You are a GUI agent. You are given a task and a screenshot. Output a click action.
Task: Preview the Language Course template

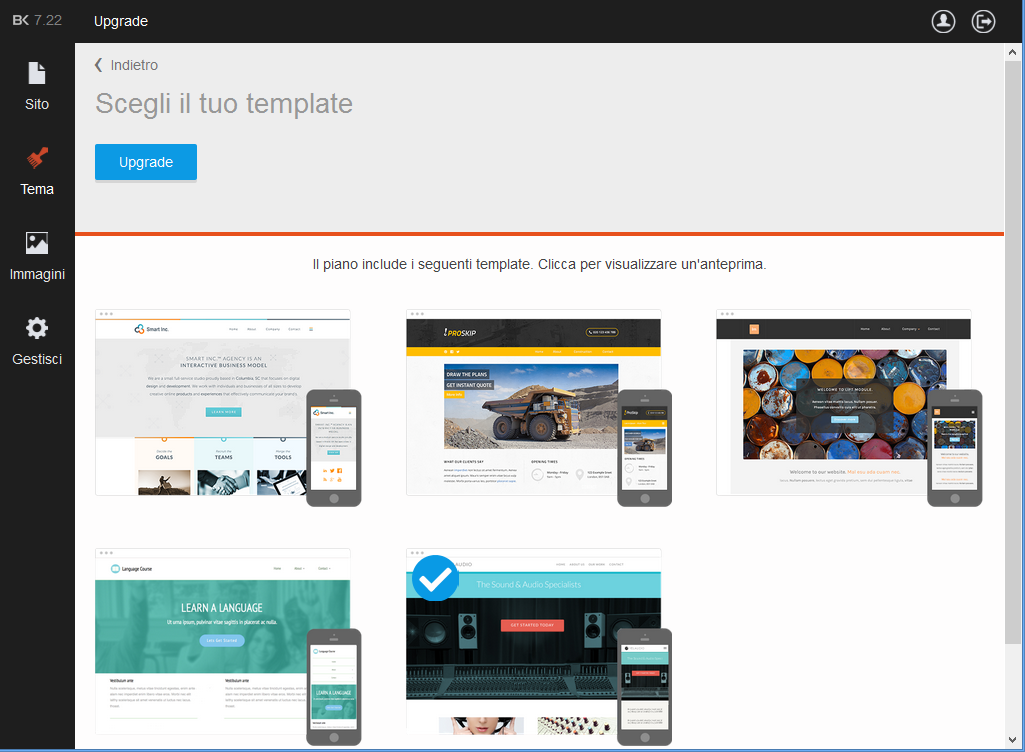pos(223,641)
